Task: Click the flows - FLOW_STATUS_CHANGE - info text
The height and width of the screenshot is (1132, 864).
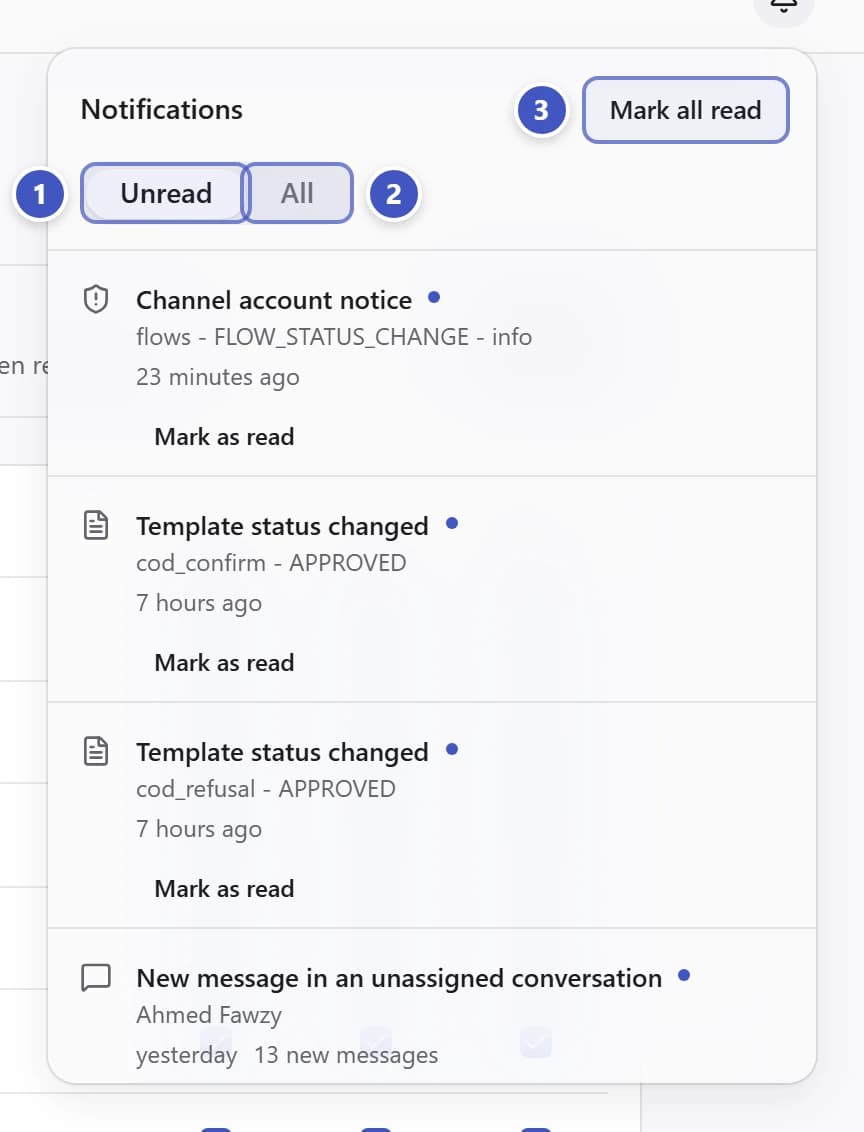Action: (x=334, y=337)
